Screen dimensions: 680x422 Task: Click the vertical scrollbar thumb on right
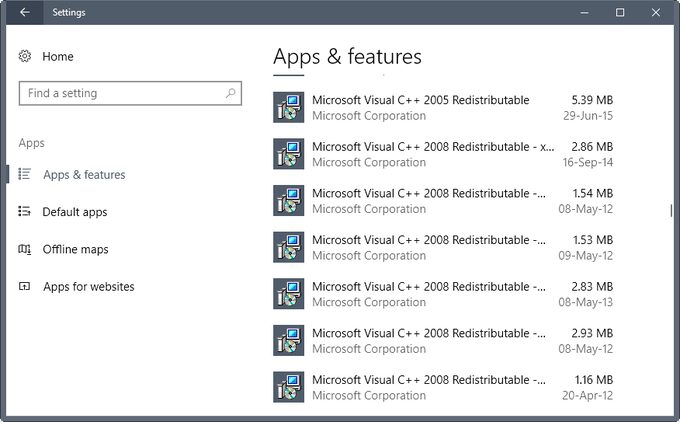671,210
